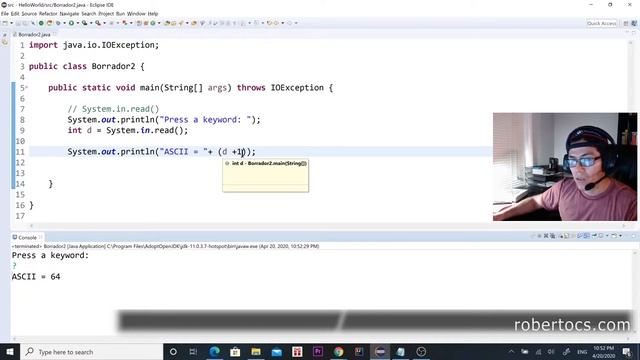Open the Navigate menu
Viewport: 640px width, 360px height.
[x=69, y=13]
